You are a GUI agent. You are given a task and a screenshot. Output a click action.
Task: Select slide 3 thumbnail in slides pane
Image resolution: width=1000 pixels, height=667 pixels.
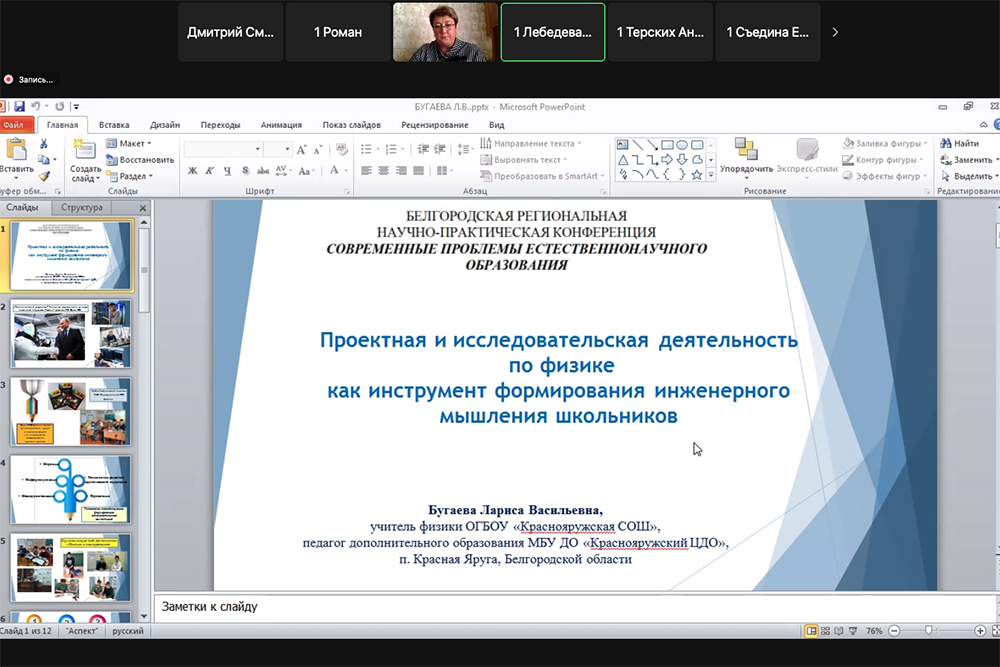point(71,411)
